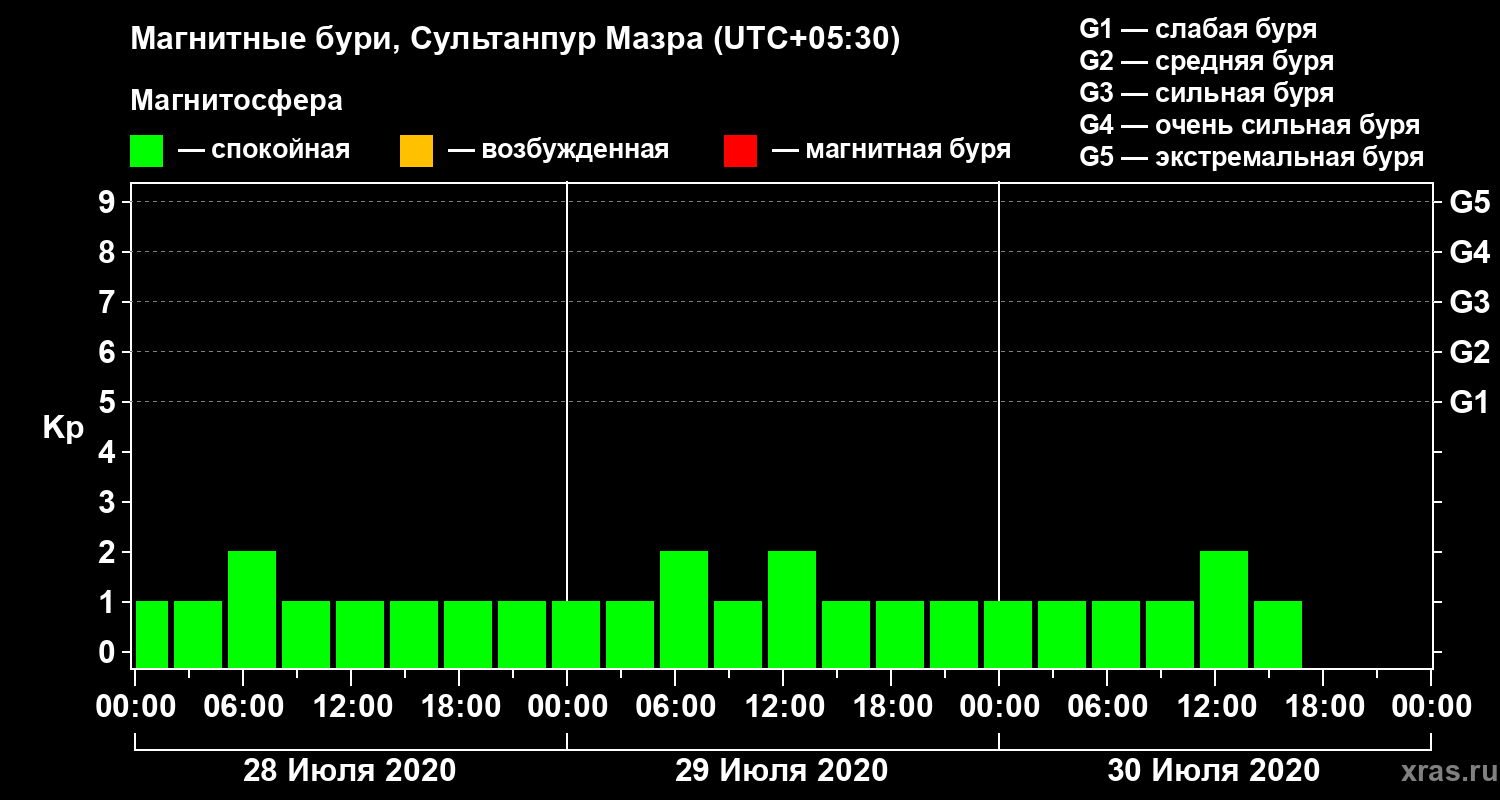Click the 'G2 — средняя буря' legend line
This screenshot has height=800, width=1500.
1206,61
